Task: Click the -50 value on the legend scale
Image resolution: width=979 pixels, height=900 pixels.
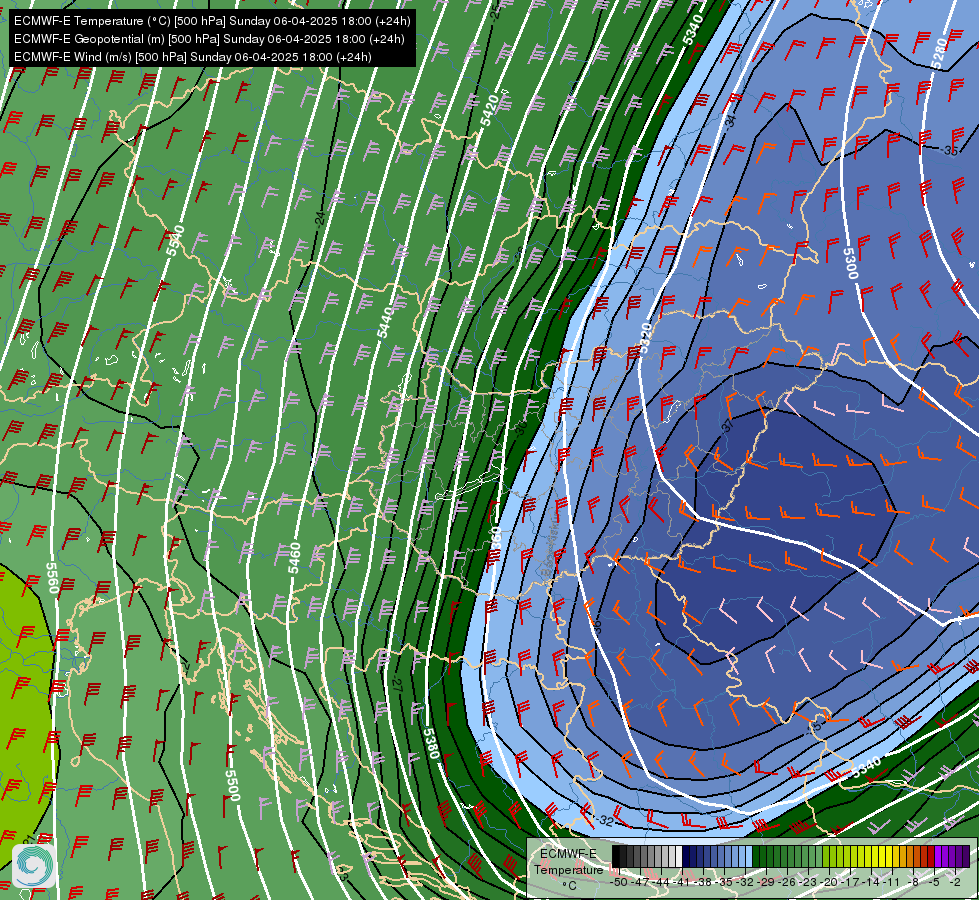Action: pyautogui.click(x=619, y=883)
